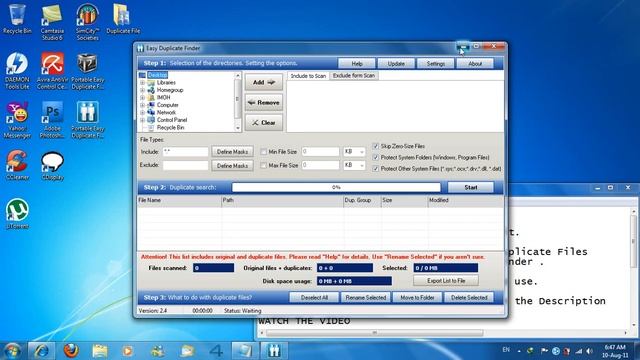This screenshot has width=640, height=360.
Task: Expand Computer tree node
Action: pos(142,105)
